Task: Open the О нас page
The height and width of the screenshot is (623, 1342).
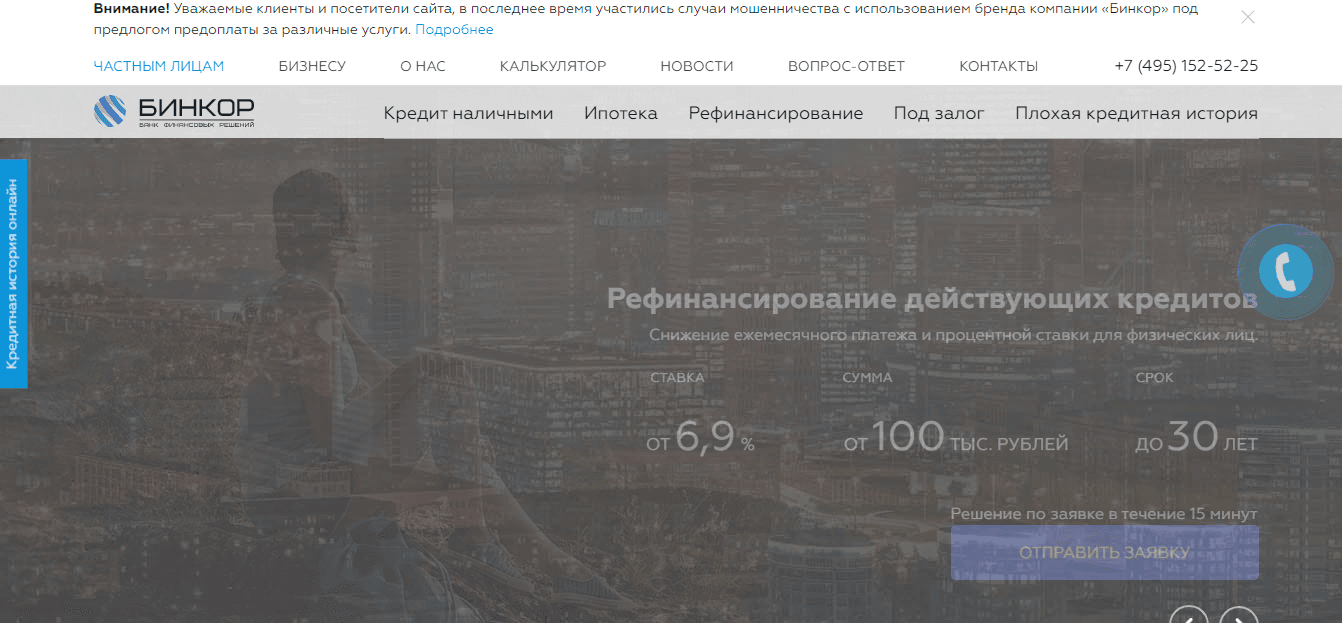Action: (x=422, y=66)
